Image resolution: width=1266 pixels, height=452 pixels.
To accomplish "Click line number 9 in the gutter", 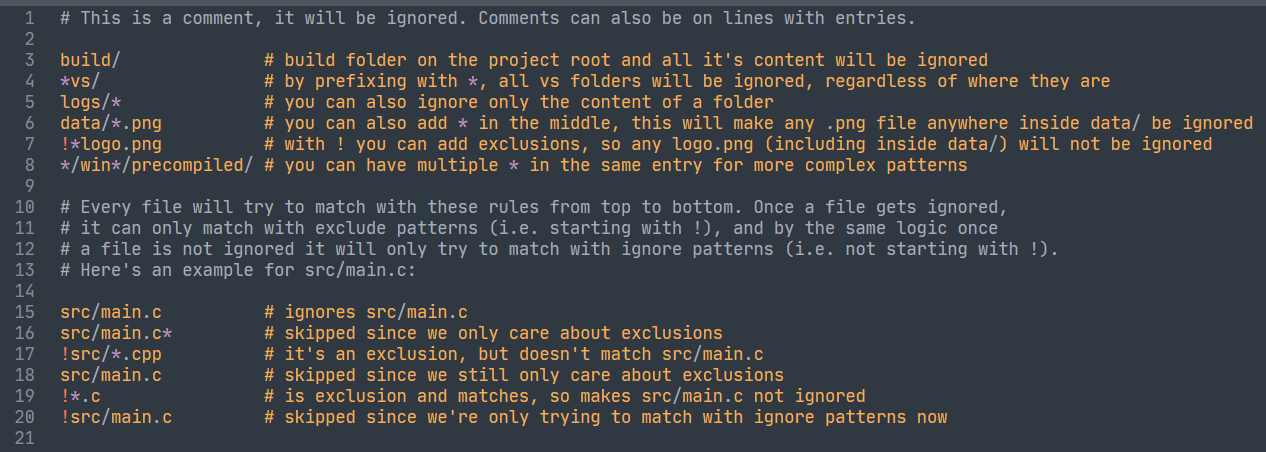I will click(x=29, y=186).
